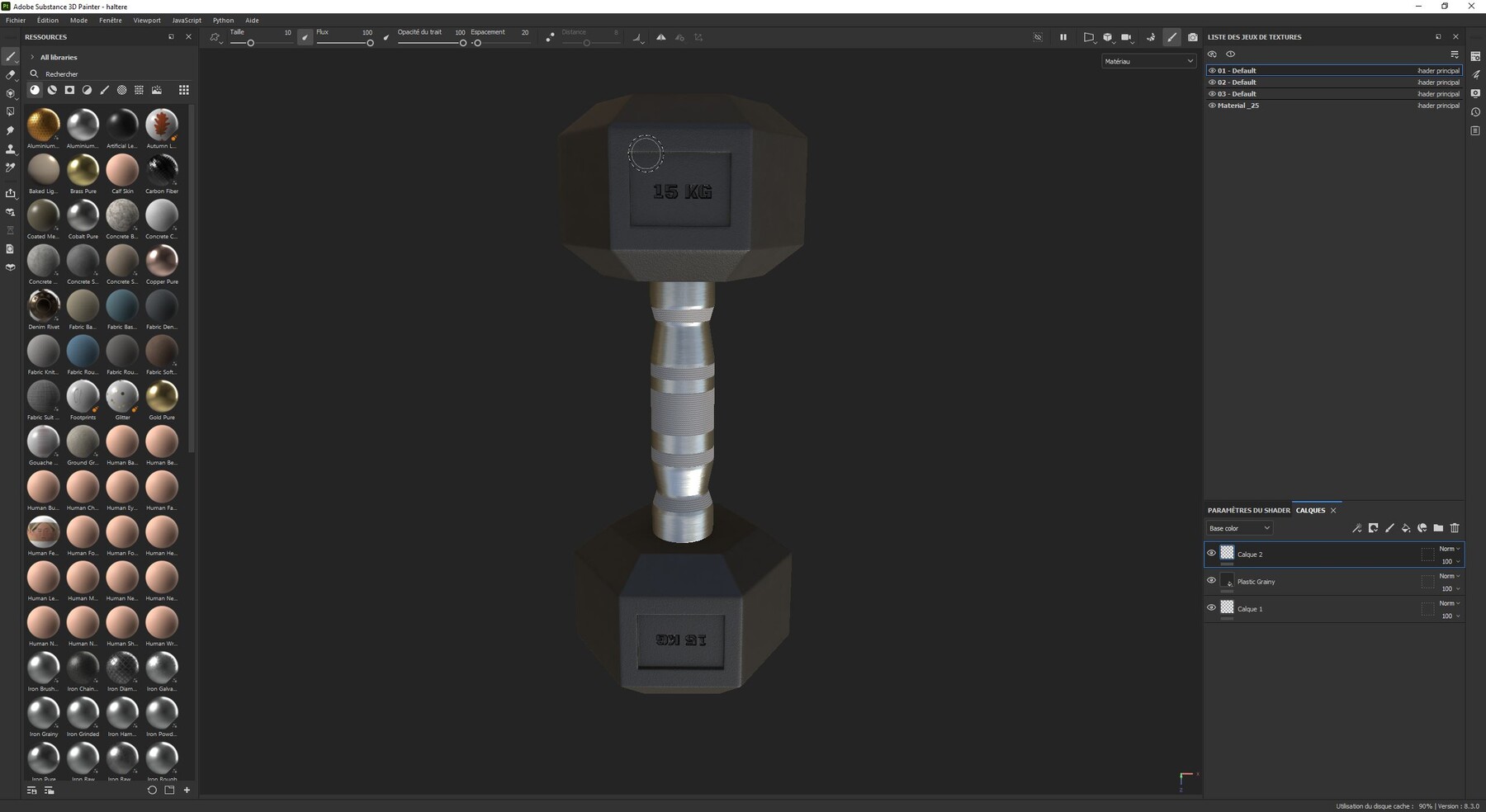
Task: Open the camera capture icon in the viewport toolbar
Action: (x=1192, y=37)
